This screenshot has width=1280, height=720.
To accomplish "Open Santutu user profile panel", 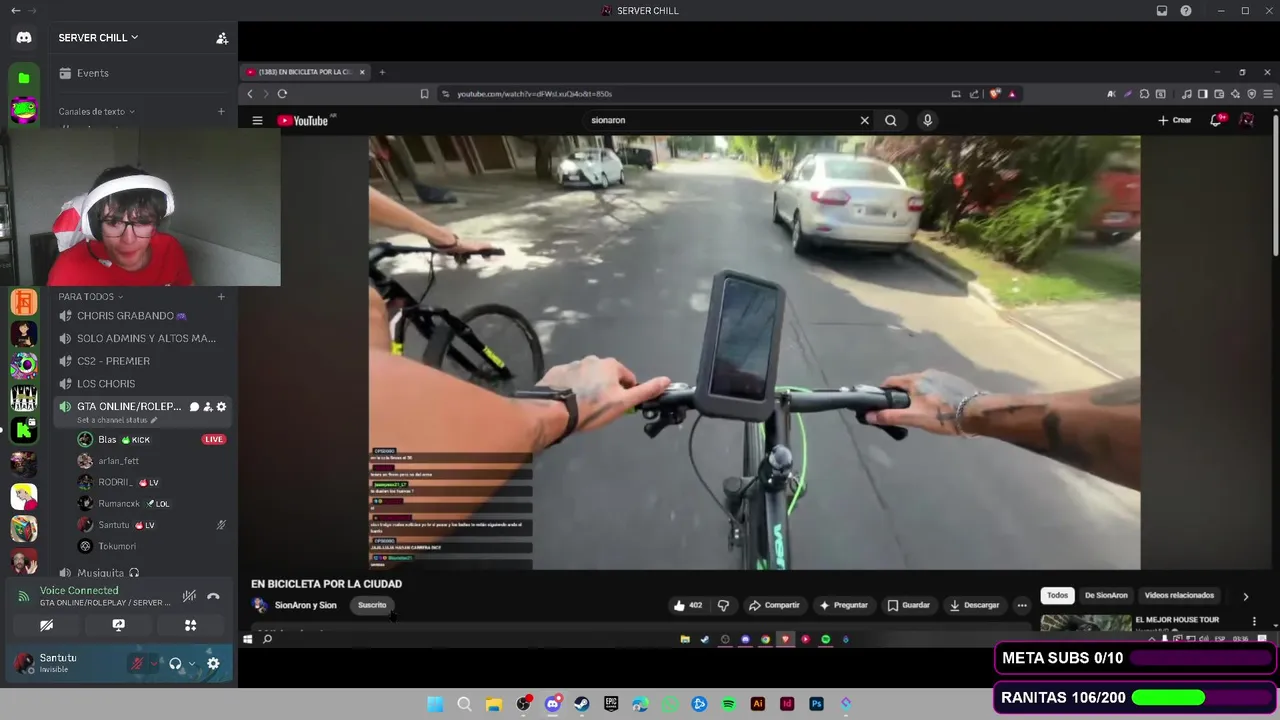I will coord(60,663).
